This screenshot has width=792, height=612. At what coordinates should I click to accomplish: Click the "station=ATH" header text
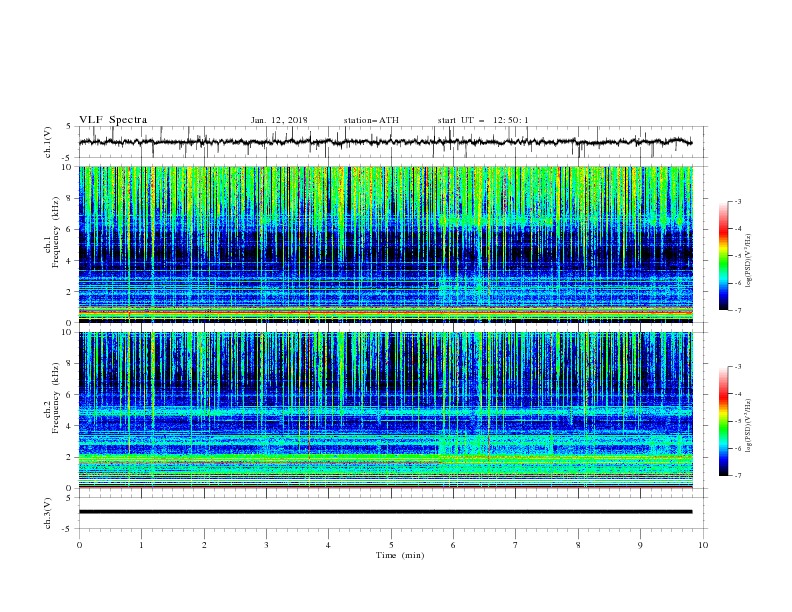[x=371, y=120]
